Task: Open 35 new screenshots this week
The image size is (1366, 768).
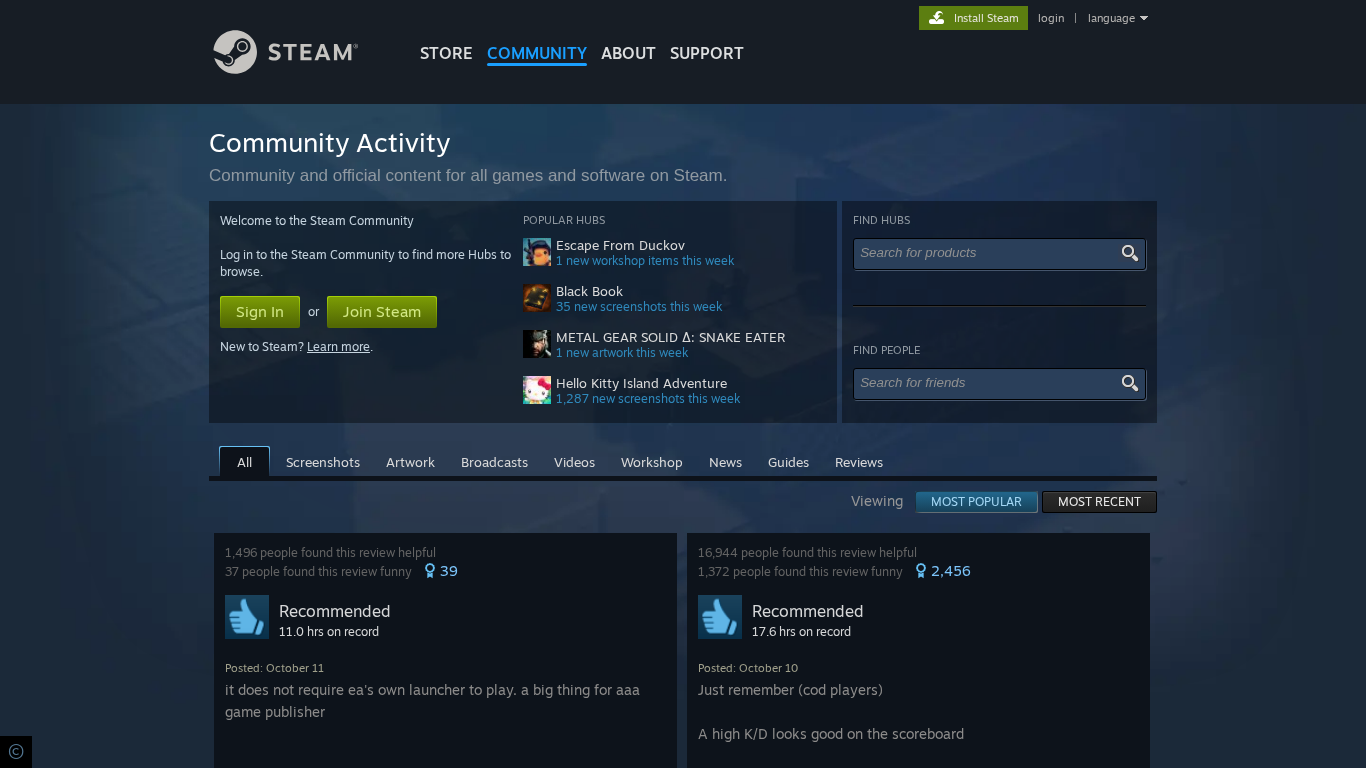Action: coord(639,307)
